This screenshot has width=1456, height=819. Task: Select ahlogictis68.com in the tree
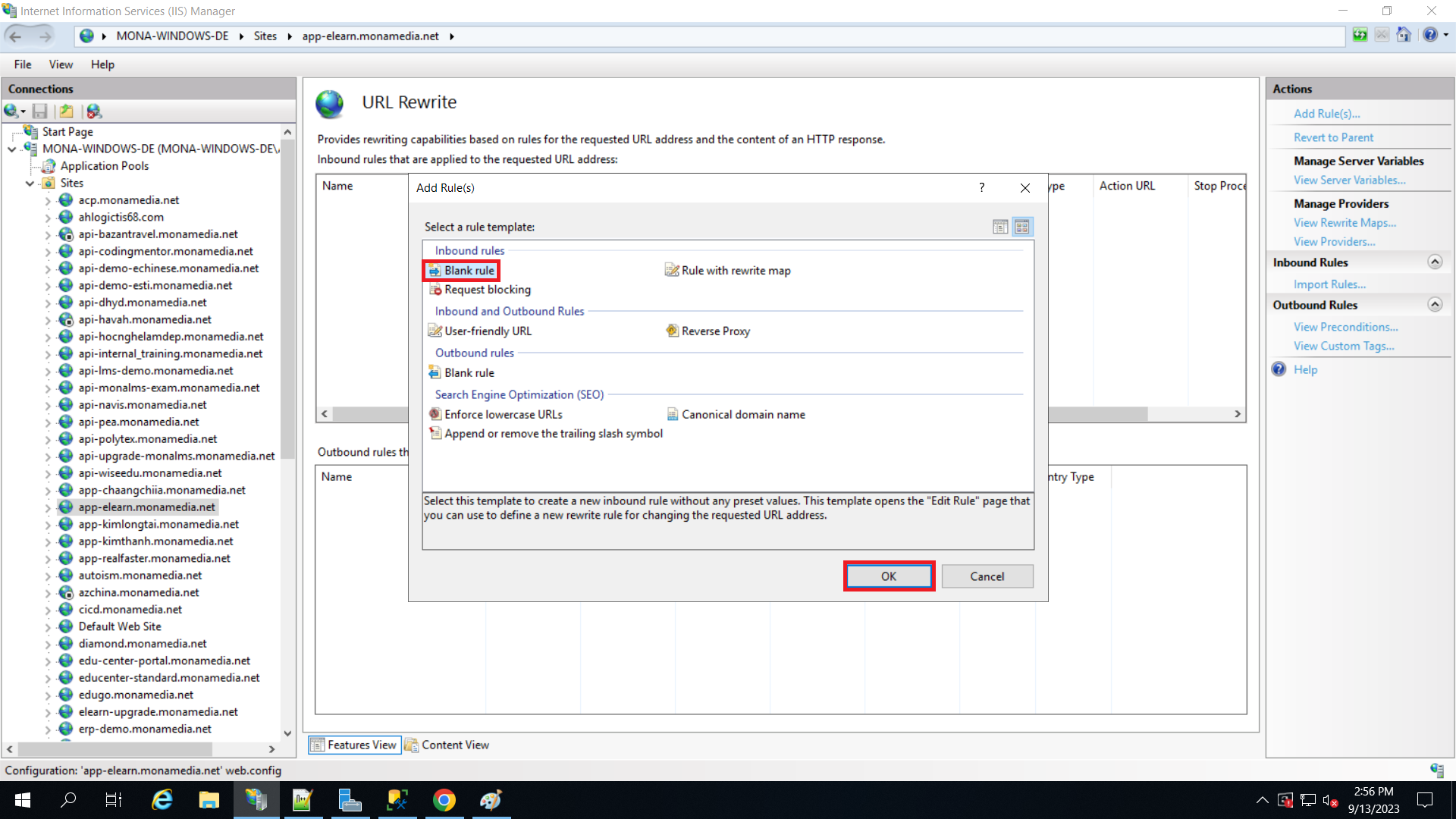point(121,218)
